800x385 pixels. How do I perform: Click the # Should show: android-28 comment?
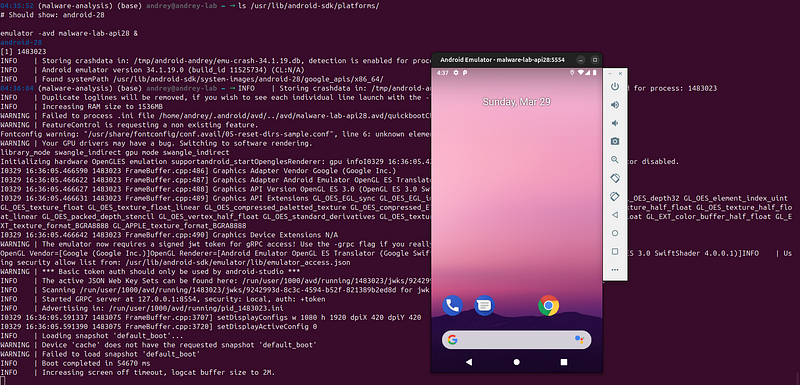click(53, 15)
